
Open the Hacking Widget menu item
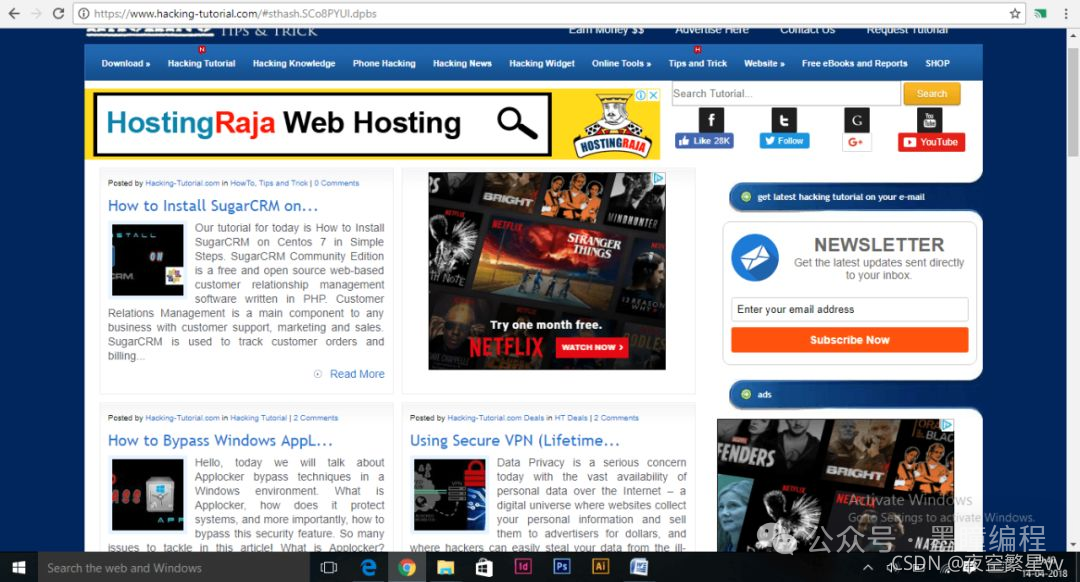(x=542, y=63)
